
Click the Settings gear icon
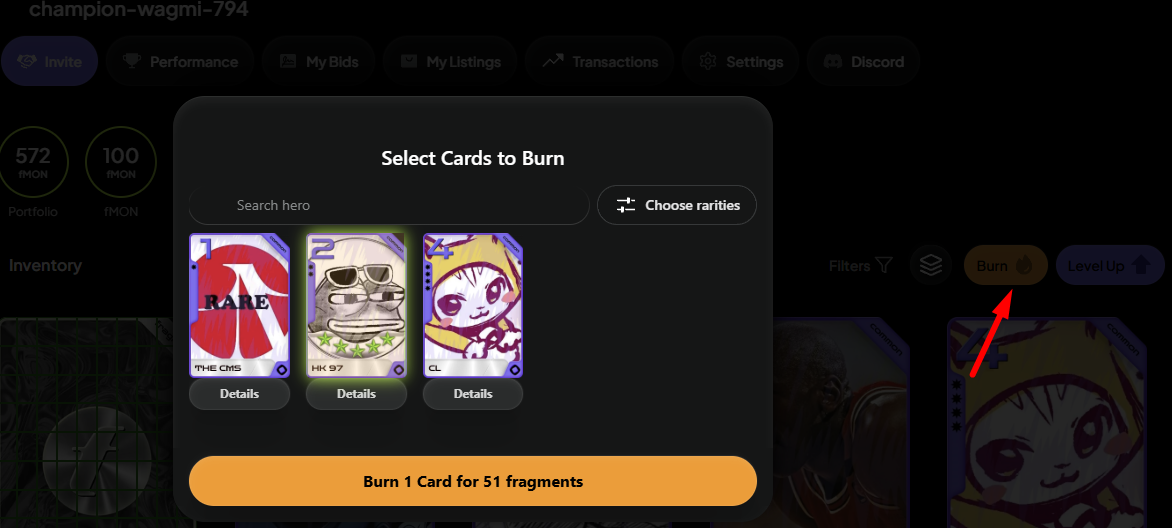point(708,62)
